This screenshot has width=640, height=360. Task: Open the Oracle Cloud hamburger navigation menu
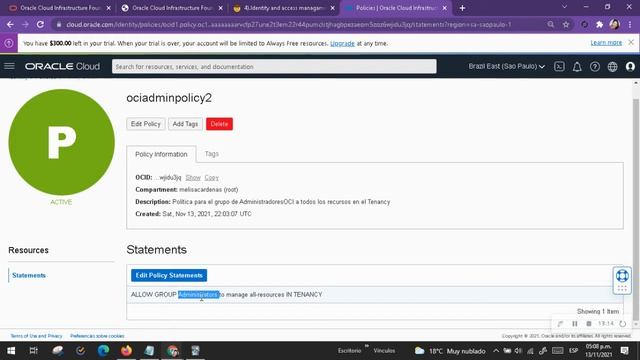point(9,66)
